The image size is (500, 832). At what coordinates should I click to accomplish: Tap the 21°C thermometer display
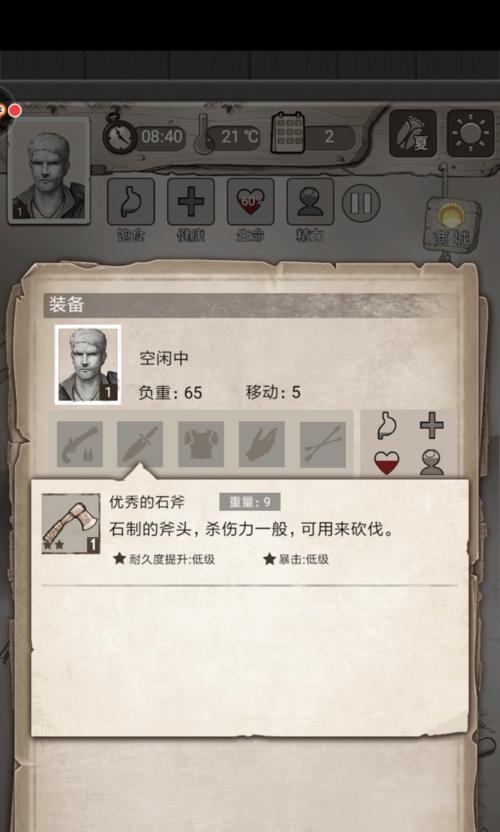(227, 136)
